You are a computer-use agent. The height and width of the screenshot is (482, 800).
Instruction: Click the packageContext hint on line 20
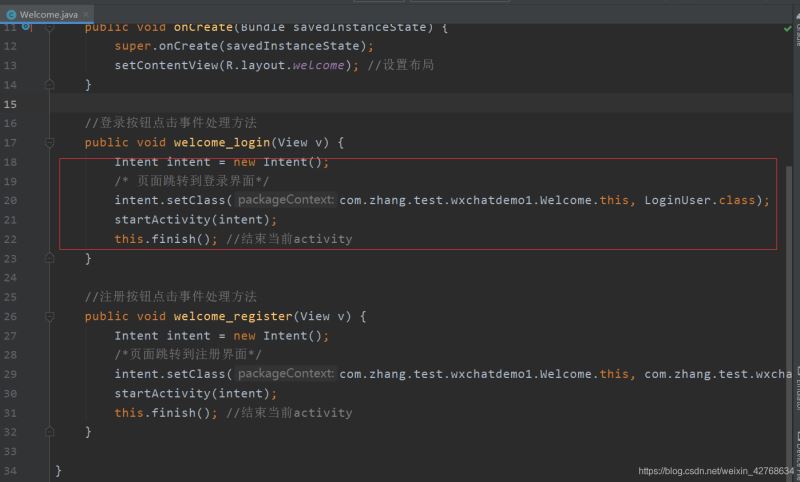286,200
